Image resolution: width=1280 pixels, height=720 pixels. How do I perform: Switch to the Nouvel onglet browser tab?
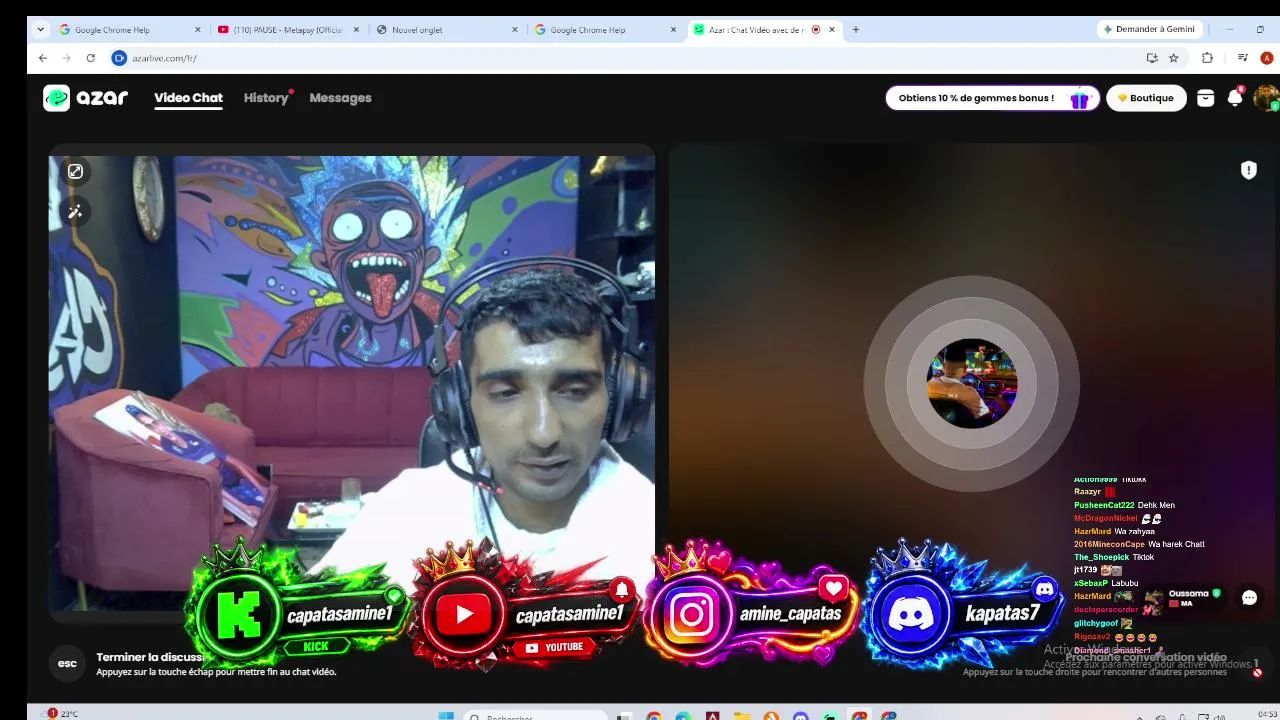point(445,30)
